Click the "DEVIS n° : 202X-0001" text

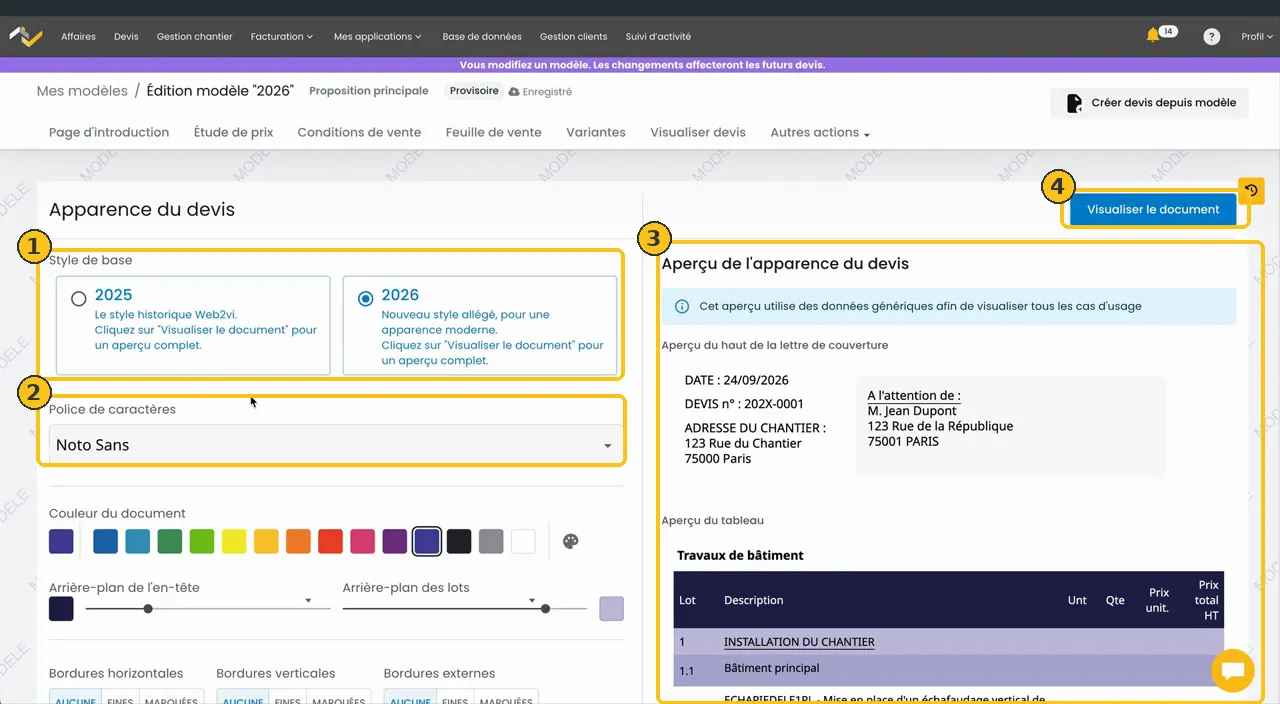click(744, 404)
